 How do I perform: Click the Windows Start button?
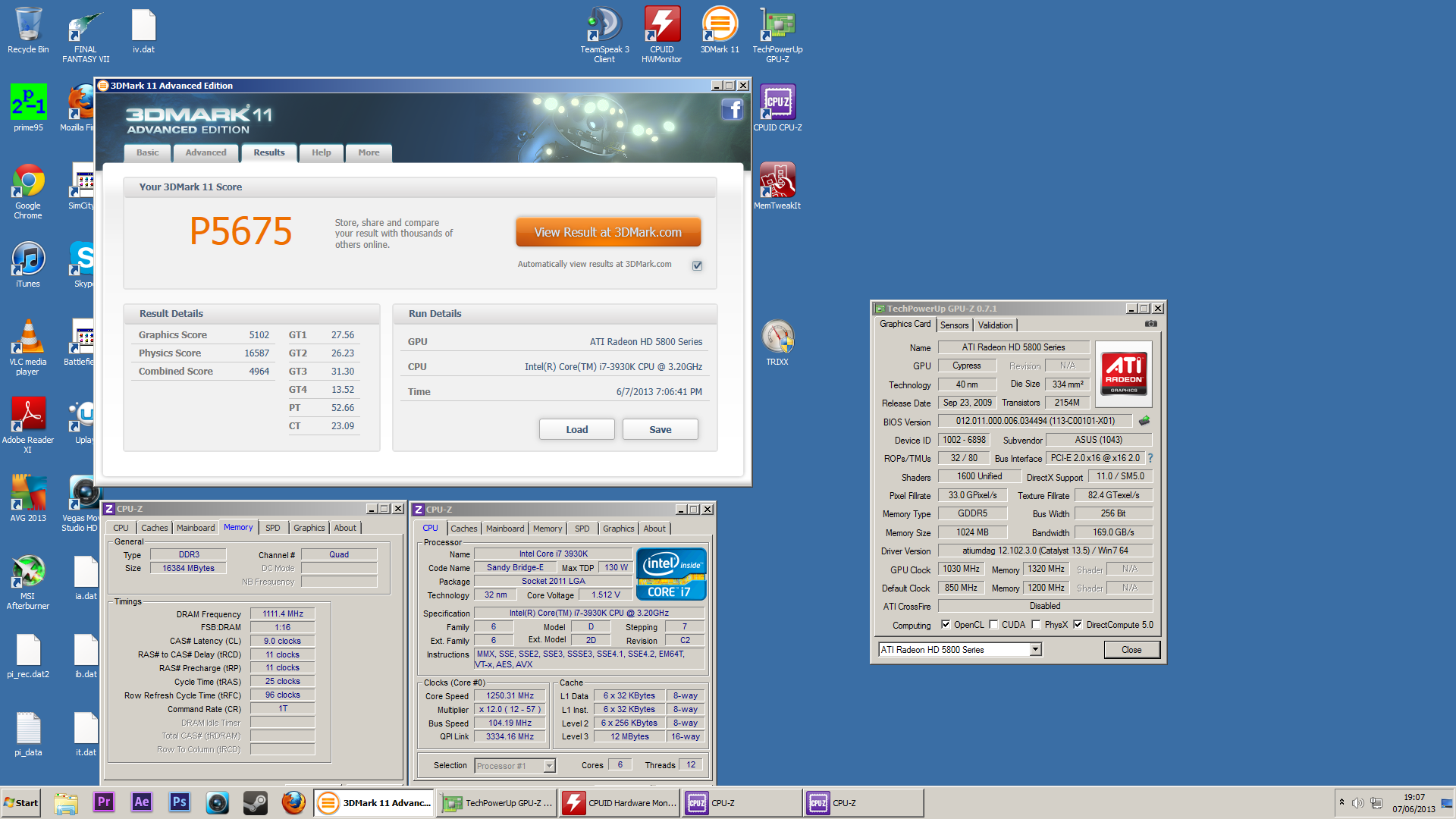coord(21,803)
